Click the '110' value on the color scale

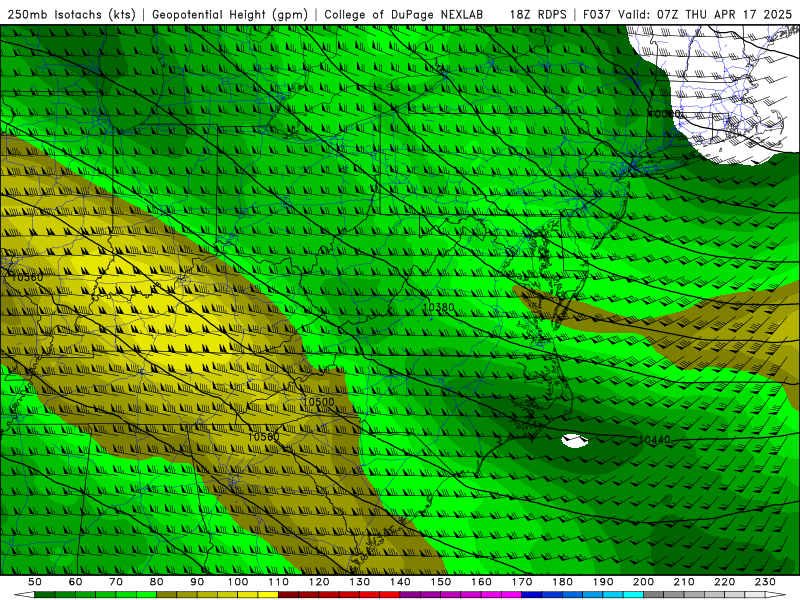[279, 582]
